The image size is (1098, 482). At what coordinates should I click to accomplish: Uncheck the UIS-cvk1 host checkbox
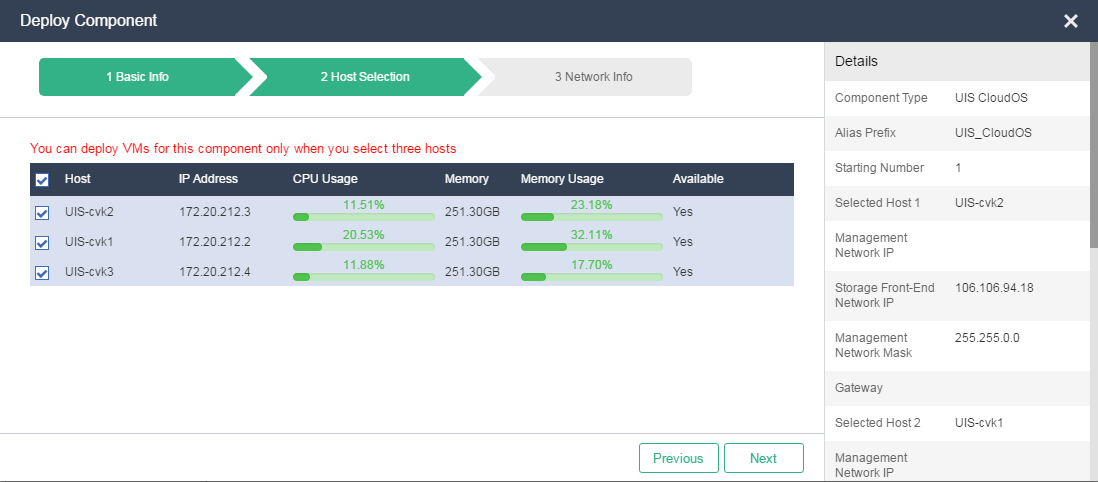[42, 242]
